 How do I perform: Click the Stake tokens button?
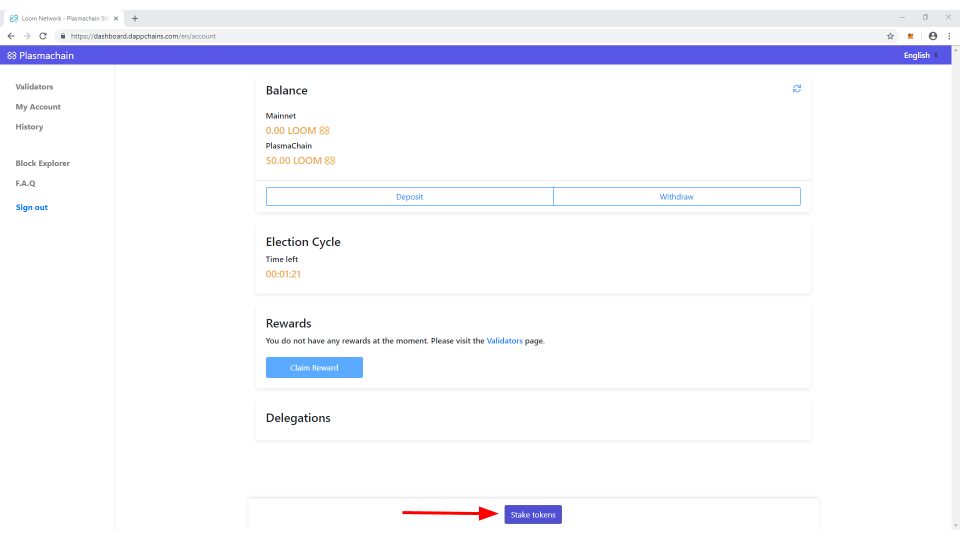click(533, 515)
